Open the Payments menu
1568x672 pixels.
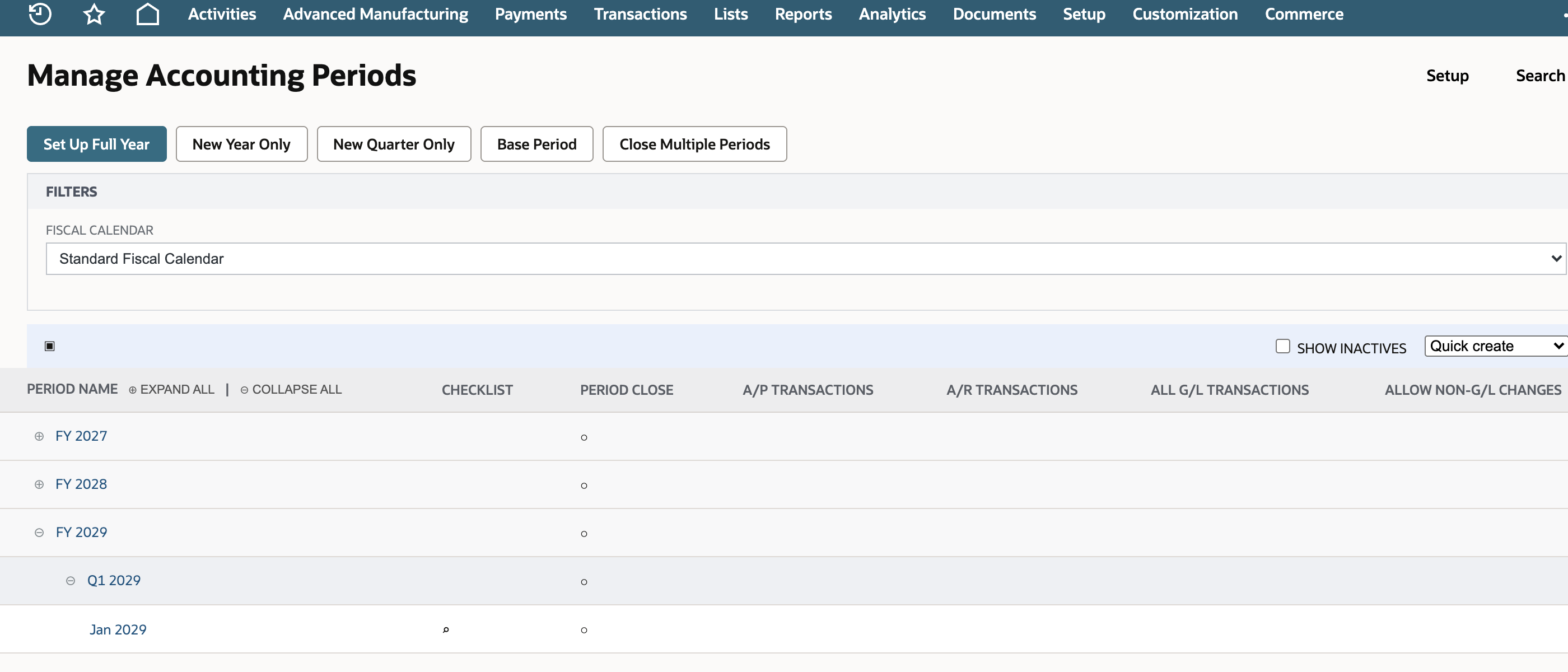click(x=531, y=13)
